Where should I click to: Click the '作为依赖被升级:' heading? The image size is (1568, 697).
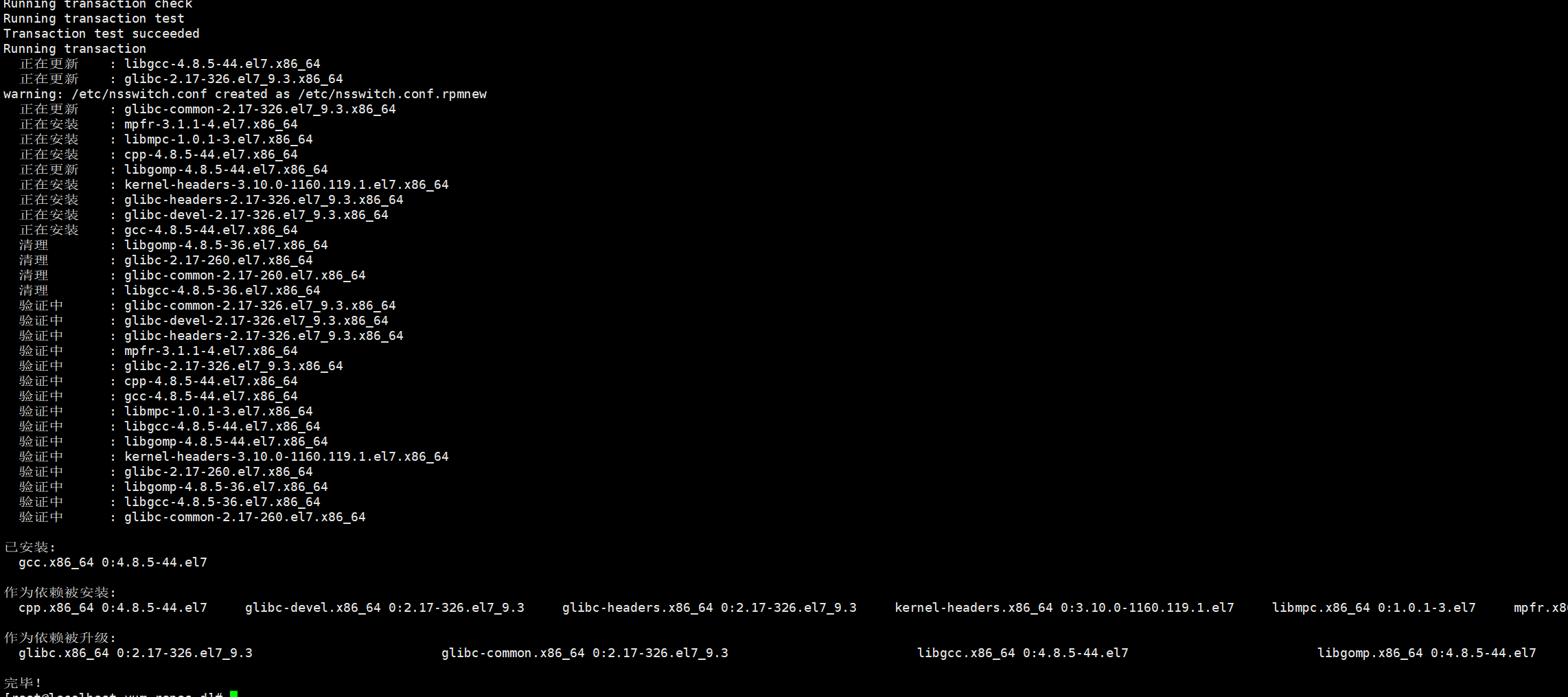click(x=60, y=638)
